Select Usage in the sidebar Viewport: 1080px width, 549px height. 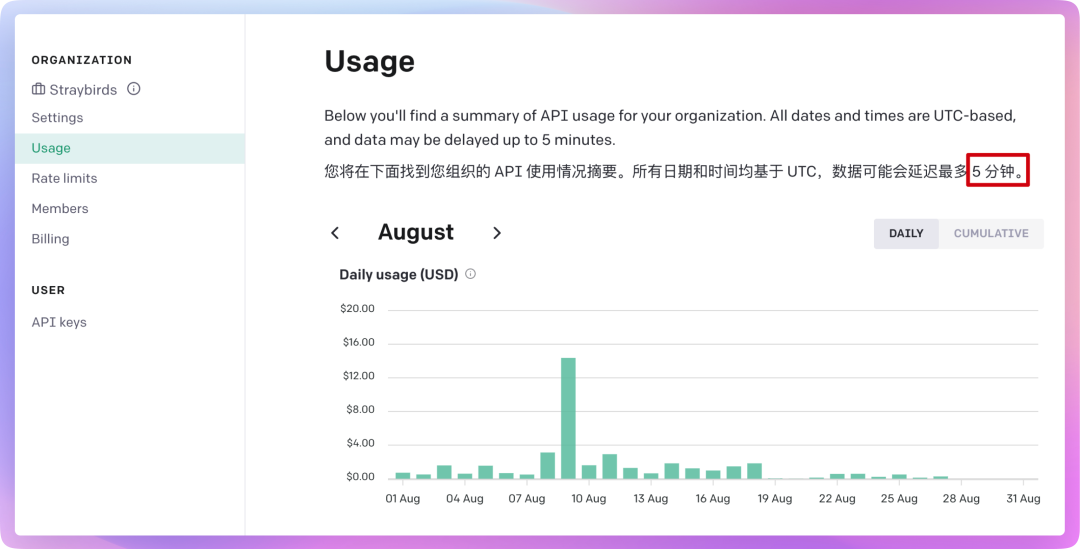coord(51,148)
